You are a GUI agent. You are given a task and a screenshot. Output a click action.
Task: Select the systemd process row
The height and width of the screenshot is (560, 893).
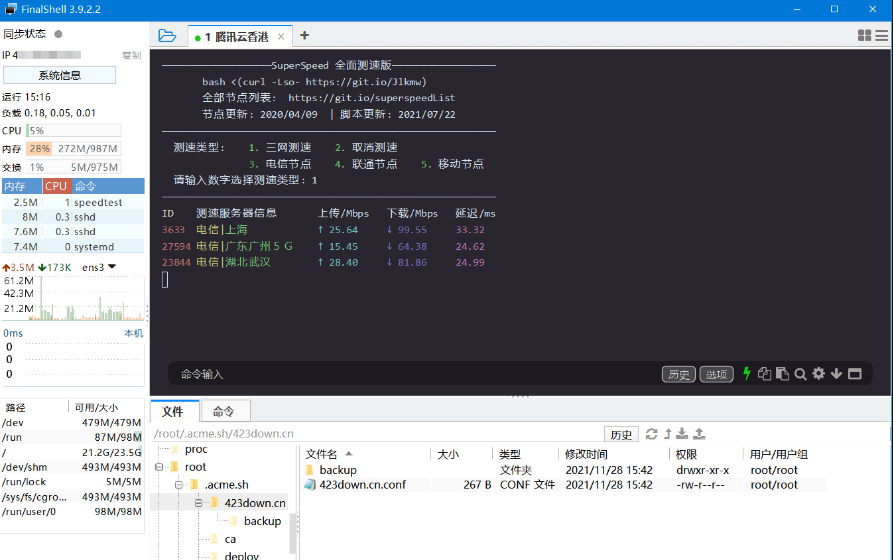73,247
